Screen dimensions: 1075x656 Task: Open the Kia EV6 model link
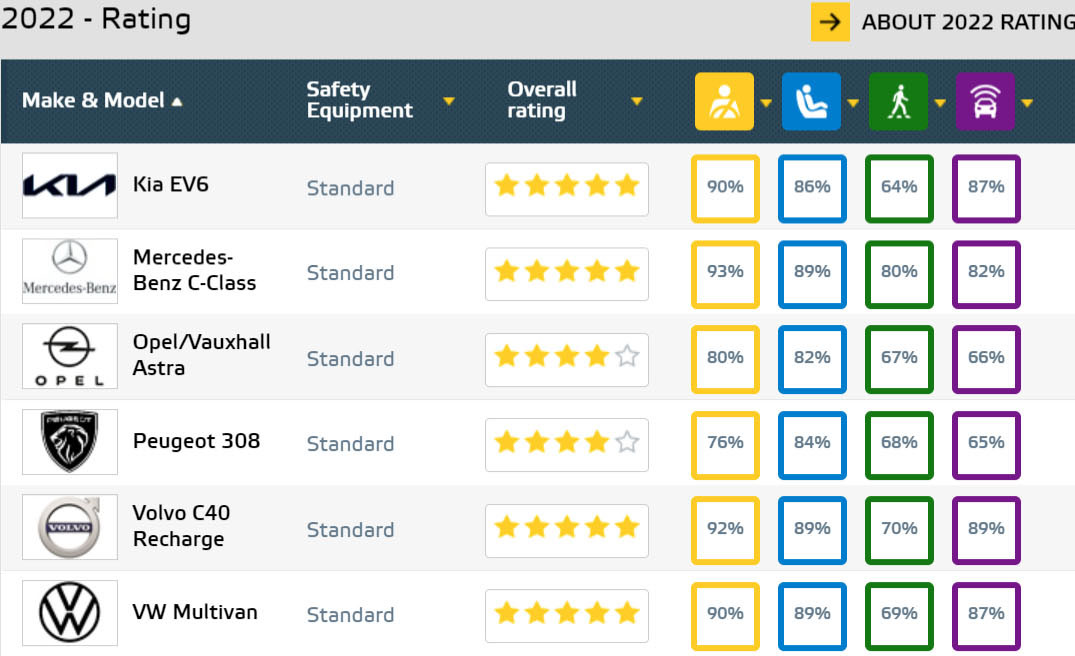(x=171, y=185)
